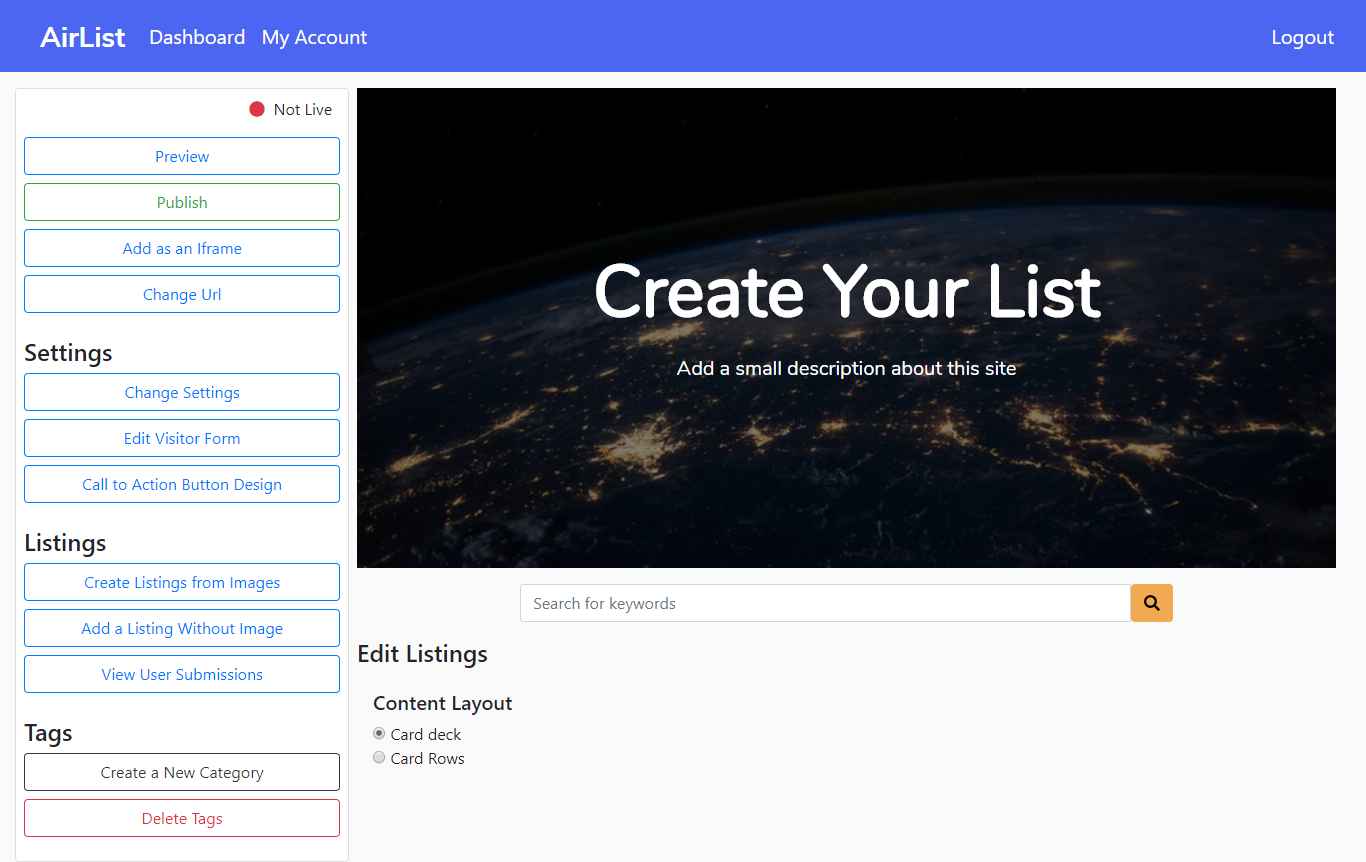The width and height of the screenshot is (1366, 862).
Task: Open Change Settings
Action: 181,392
